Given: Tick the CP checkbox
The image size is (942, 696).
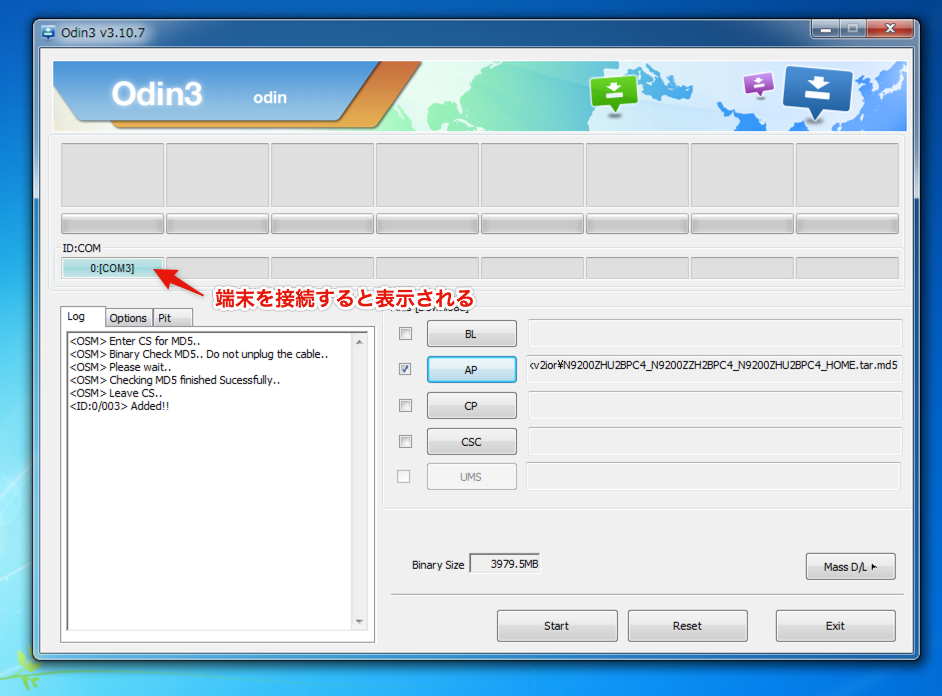Looking at the screenshot, I should click(x=406, y=406).
